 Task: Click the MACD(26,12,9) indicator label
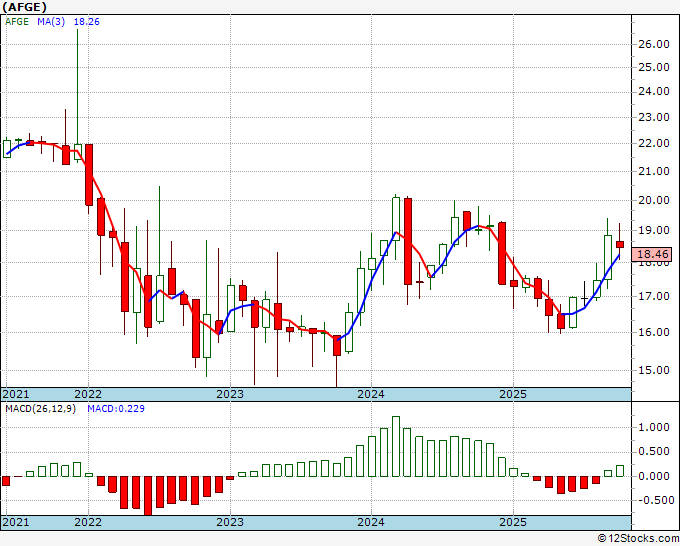pos(40,409)
